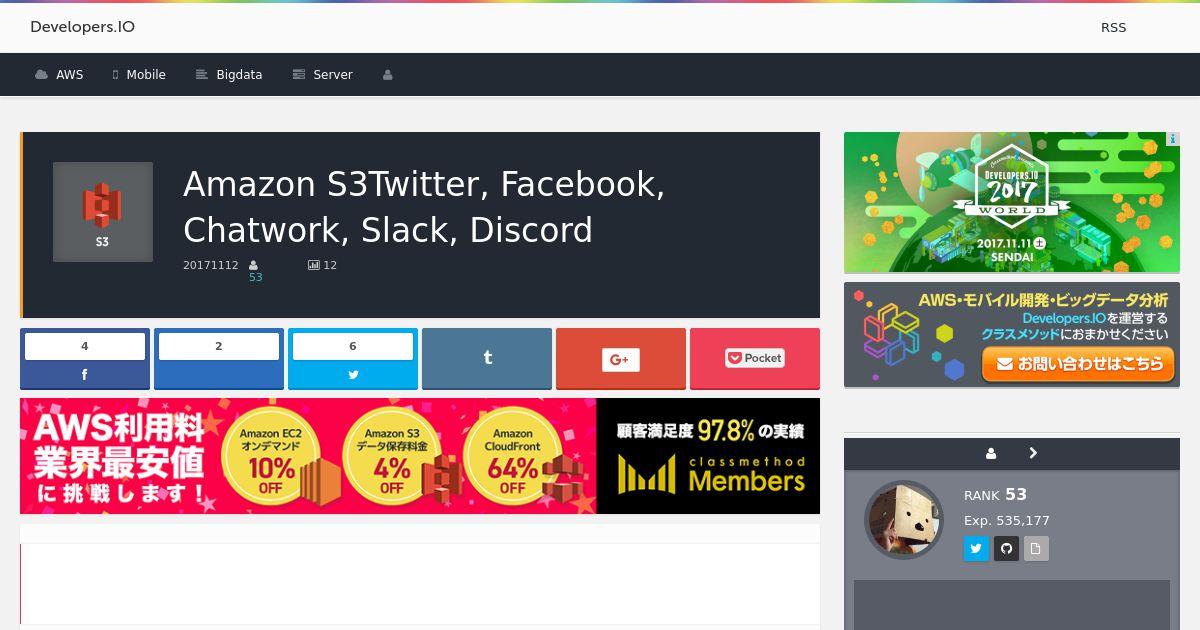Image resolution: width=1200 pixels, height=630 pixels.
Task: Open the author's GitHub profile icon
Action: (x=1006, y=548)
